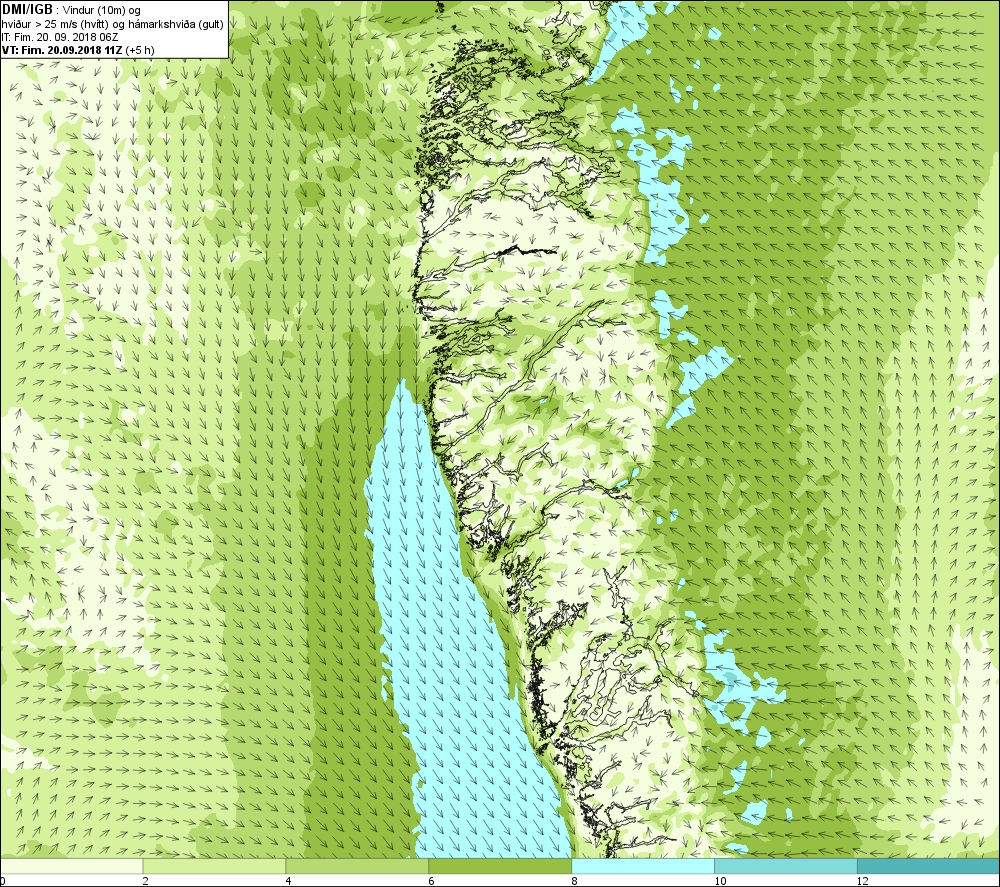The height and width of the screenshot is (887, 1000).
Task: Click the color band above 12 m/s
Action: 929,866
